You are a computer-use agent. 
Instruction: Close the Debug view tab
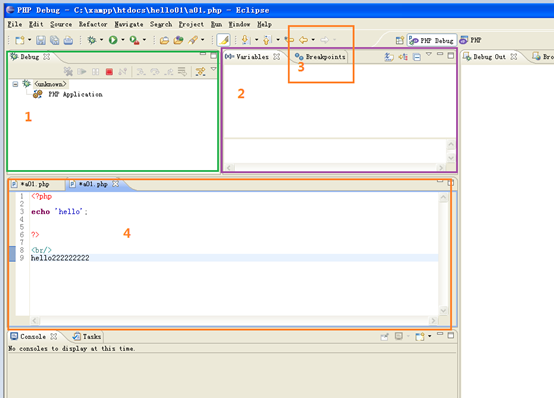tap(47, 57)
